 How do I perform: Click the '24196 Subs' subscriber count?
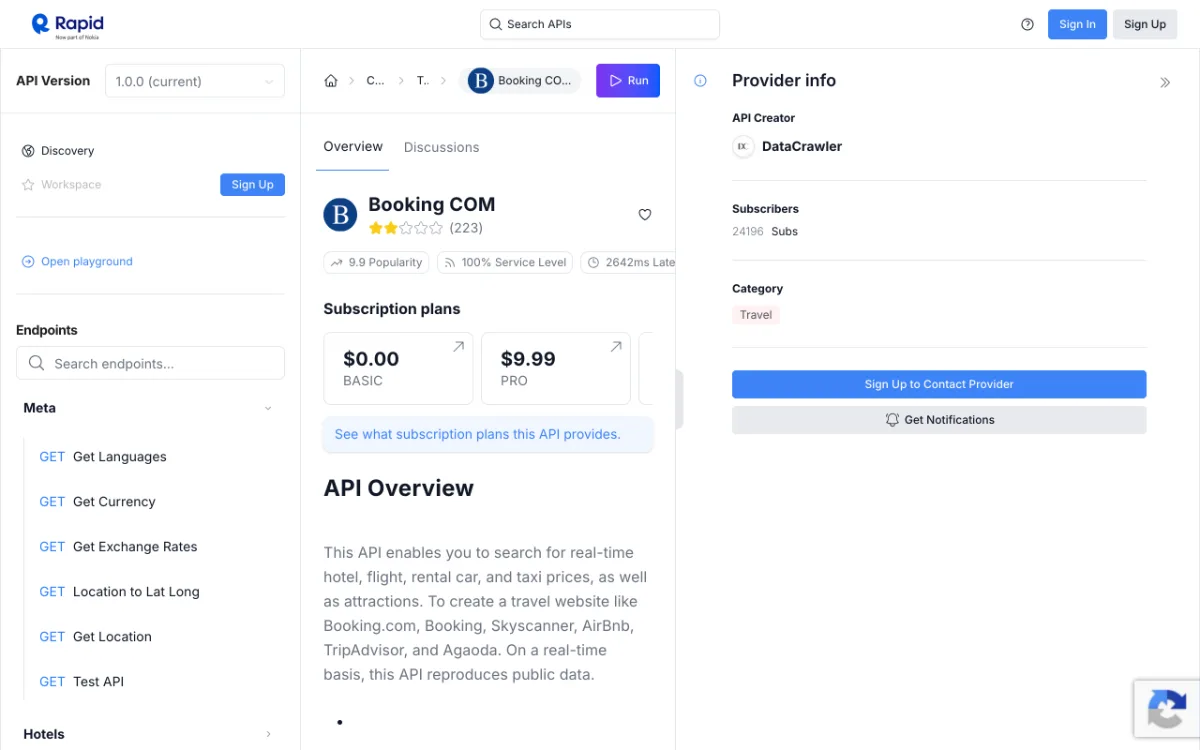[x=765, y=231]
